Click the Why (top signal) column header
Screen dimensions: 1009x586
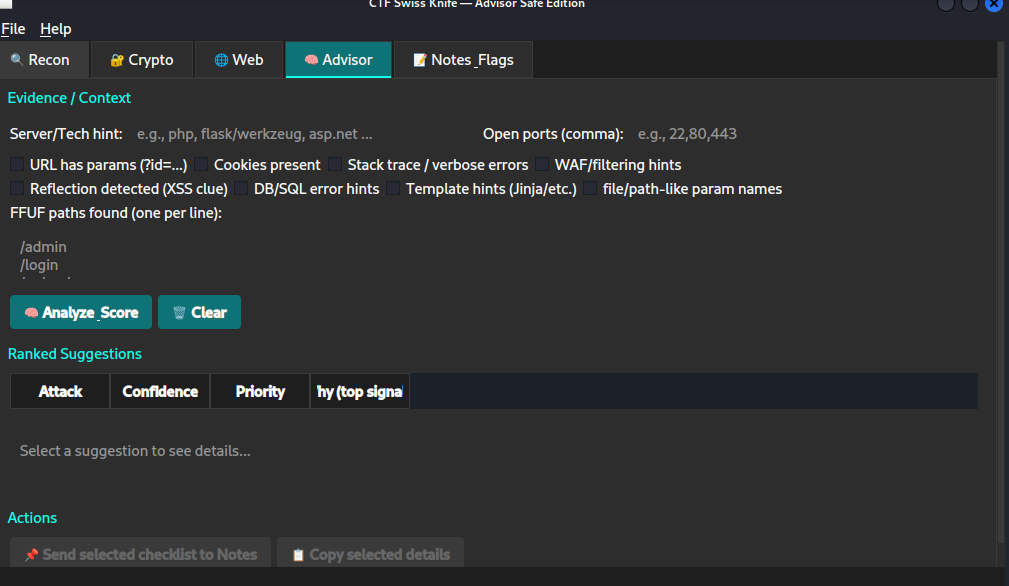[x=360, y=392]
